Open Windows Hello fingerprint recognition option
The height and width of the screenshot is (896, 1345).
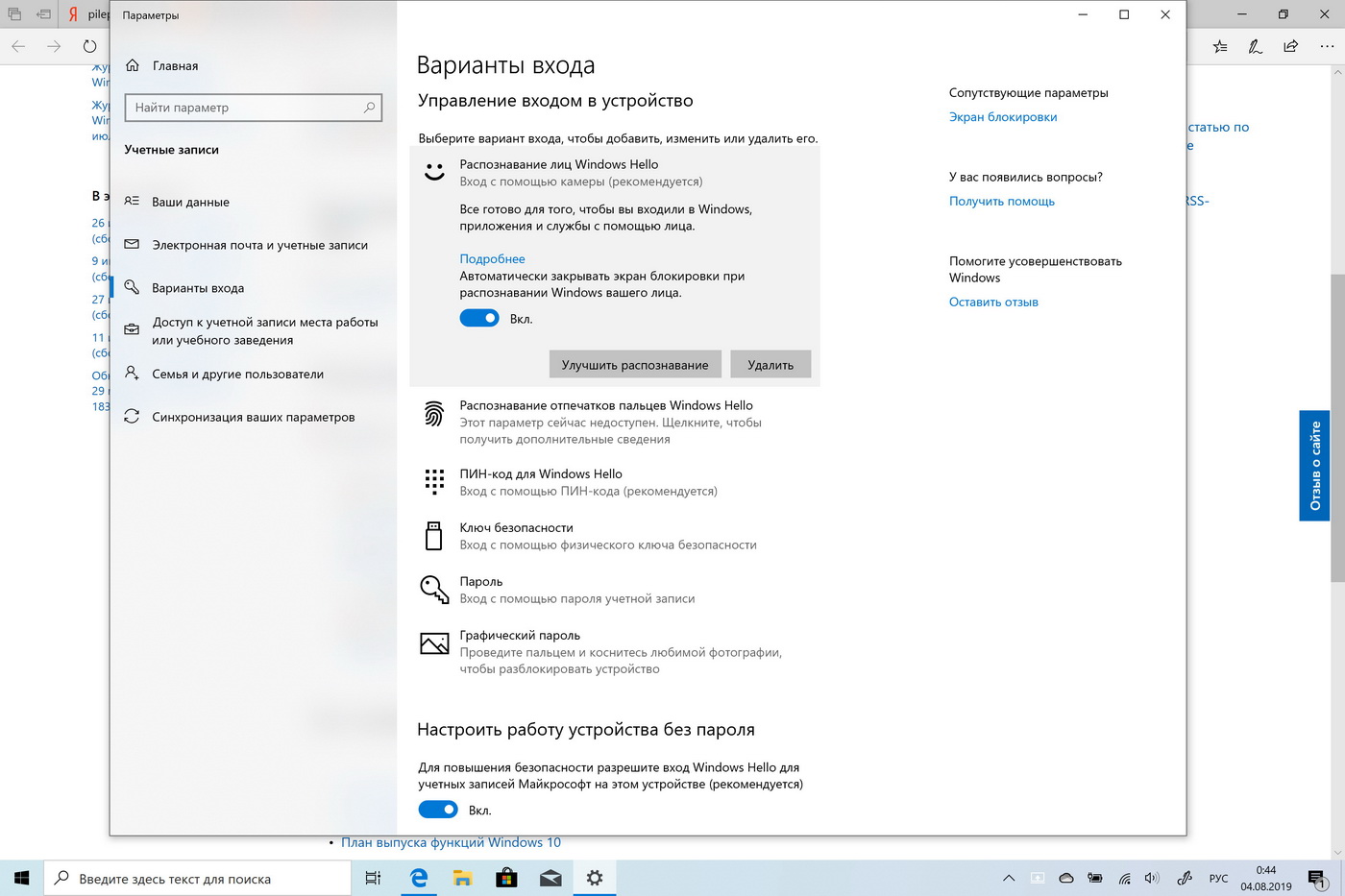click(x=615, y=422)
